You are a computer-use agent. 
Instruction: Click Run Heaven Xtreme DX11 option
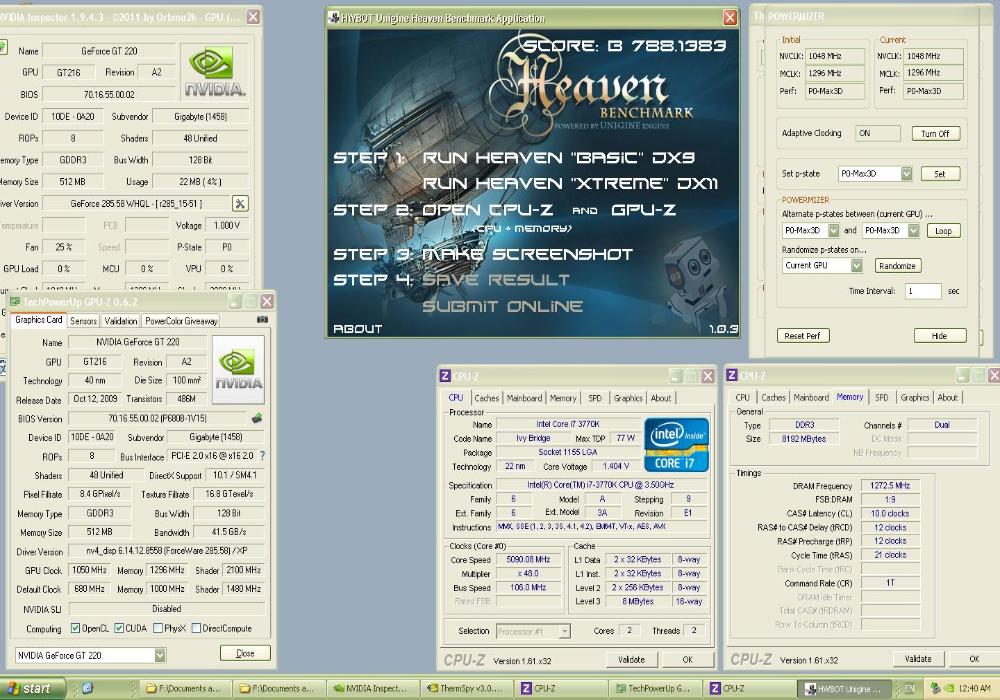(x=570, y=184)
